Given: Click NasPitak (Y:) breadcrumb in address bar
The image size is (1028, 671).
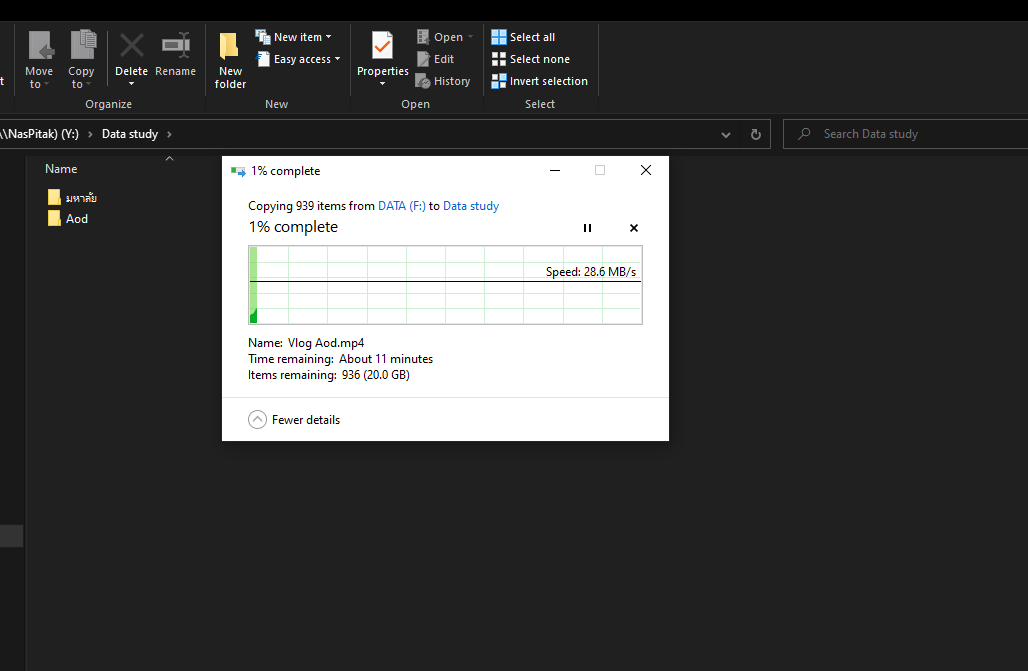Looking at the screenshot, I should (39, 134).
